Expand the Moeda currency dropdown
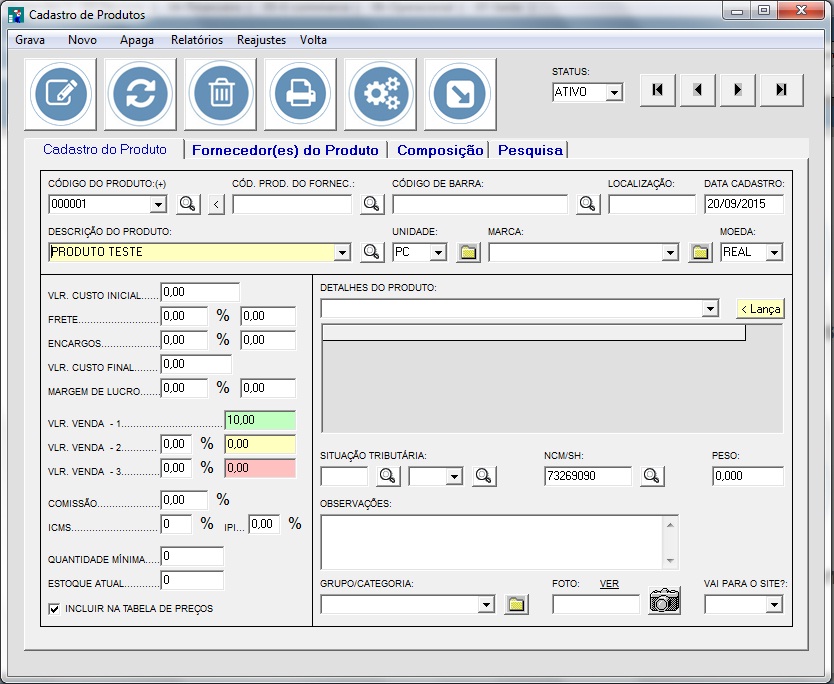This screenshot has height=684, width=834. pos(774,253)
